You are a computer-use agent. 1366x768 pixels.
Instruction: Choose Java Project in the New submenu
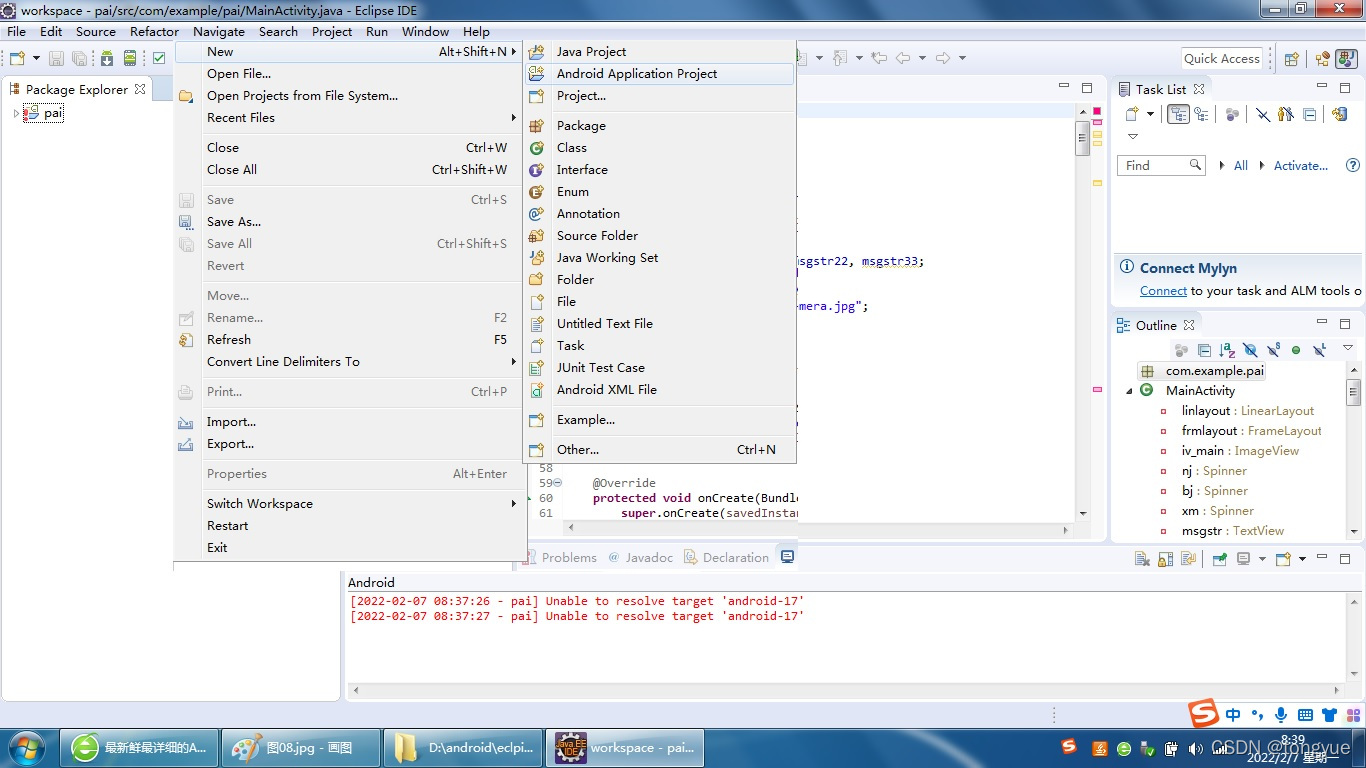click(x=660, y=52)
